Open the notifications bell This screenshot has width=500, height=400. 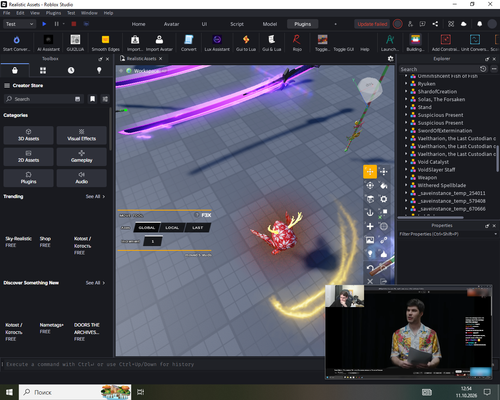tap(479, 24)
